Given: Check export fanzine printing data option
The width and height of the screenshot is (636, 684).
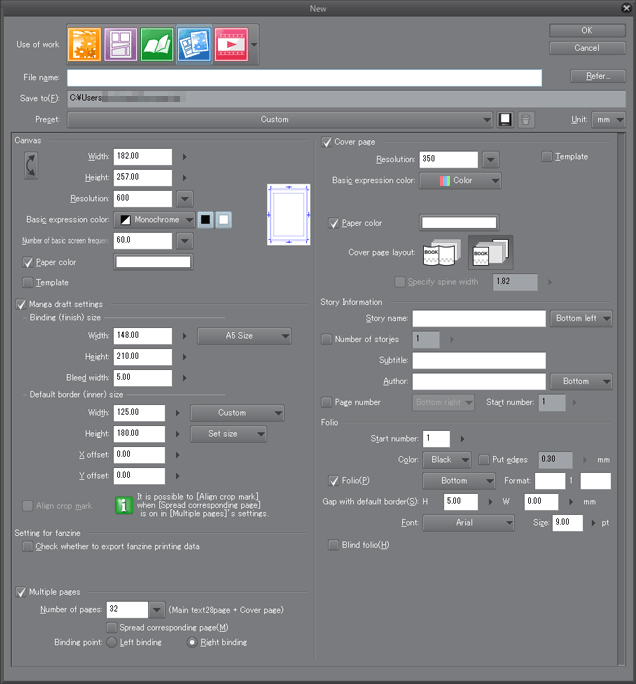Looking at the screenshot, I should point(28,547).
